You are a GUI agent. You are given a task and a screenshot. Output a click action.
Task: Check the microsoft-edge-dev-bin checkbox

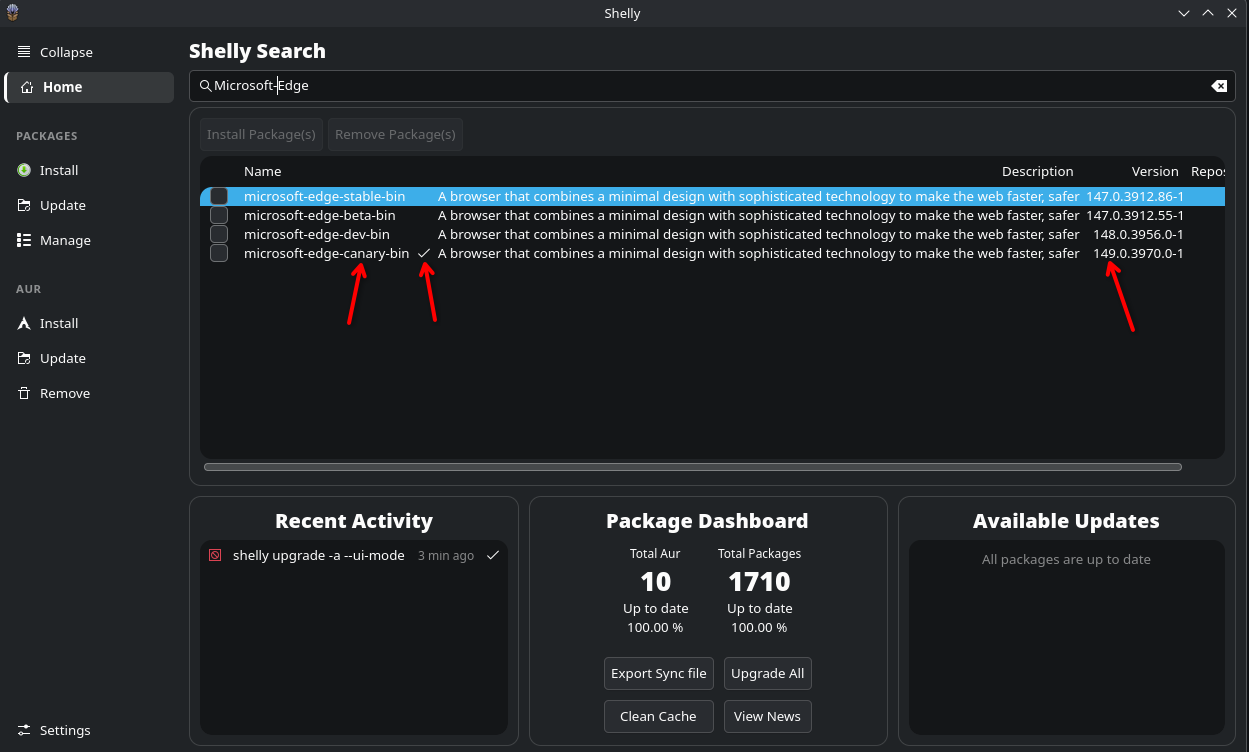pos(219,234)
